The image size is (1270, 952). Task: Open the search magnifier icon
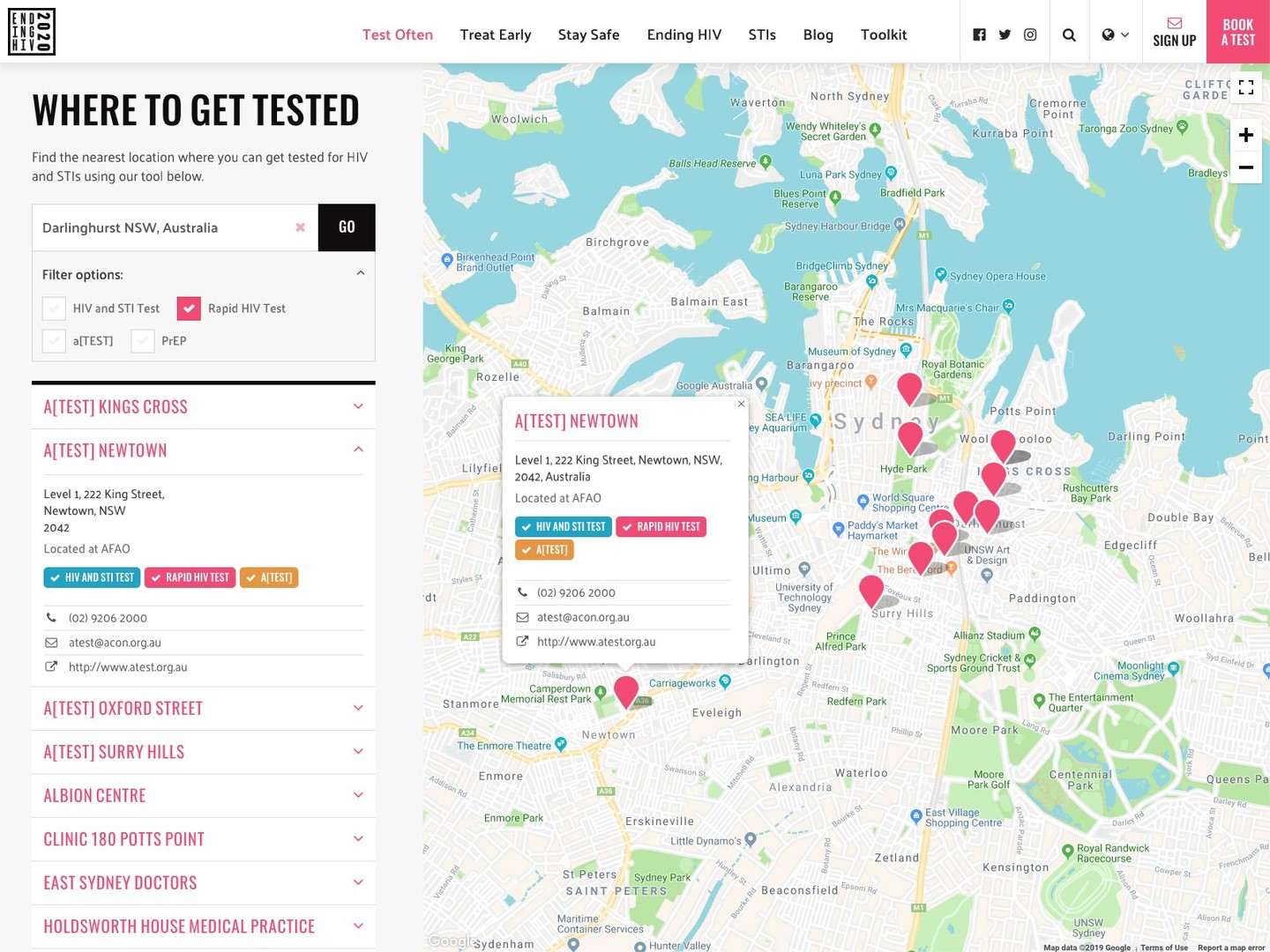pyautogui.click(x=1069, y=34)
